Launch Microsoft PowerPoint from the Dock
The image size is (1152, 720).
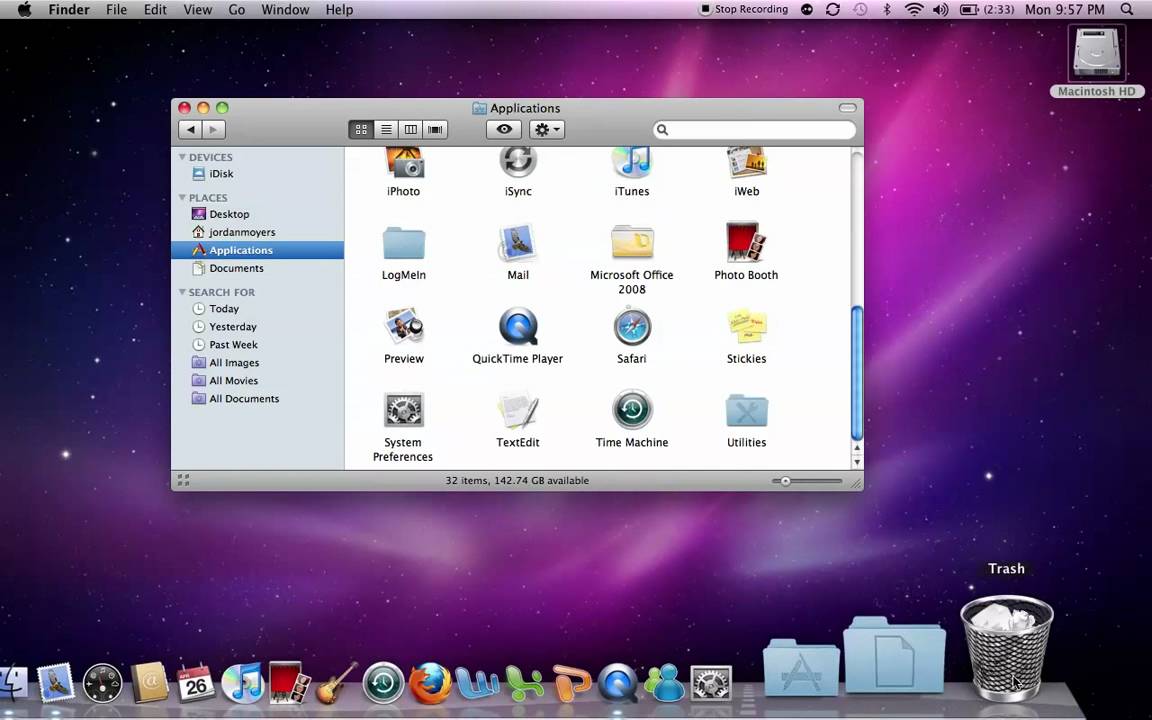572,683
